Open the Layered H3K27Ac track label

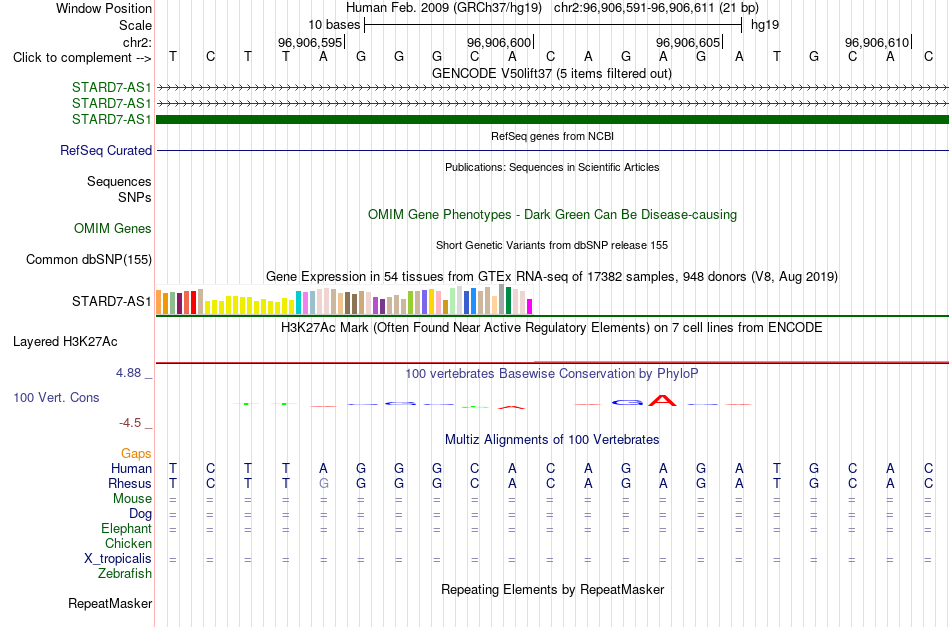[65, 342]
